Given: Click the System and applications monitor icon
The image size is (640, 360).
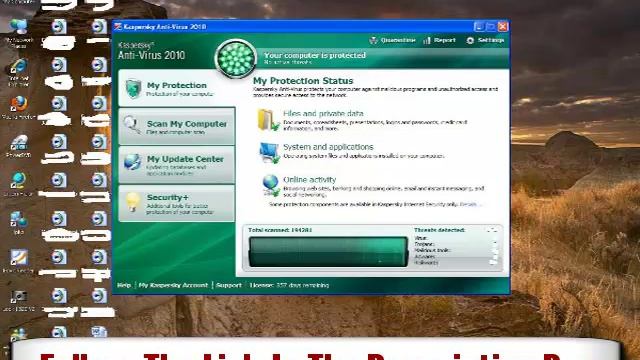Looking at the screenshot, I should click(x=269, y=153).
